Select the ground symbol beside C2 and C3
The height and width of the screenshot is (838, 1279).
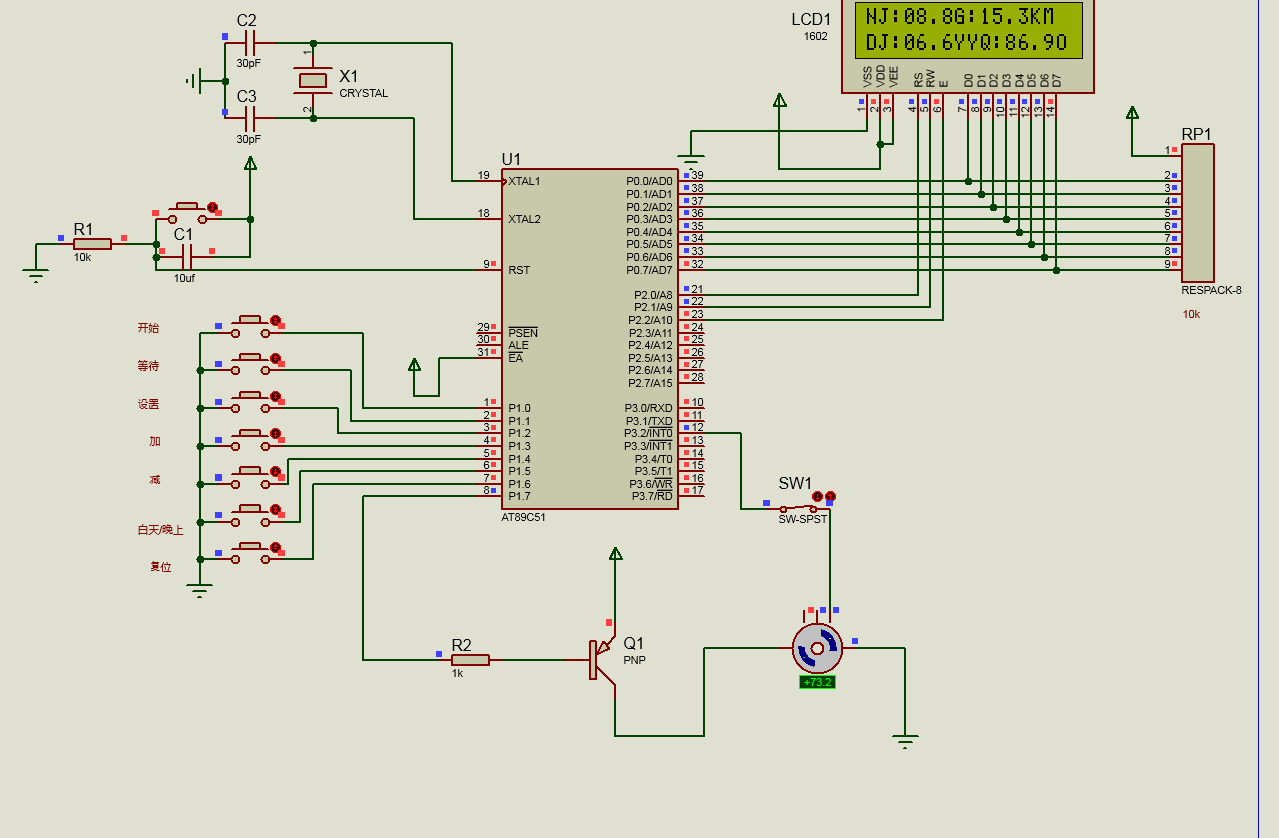coord(195,80)
